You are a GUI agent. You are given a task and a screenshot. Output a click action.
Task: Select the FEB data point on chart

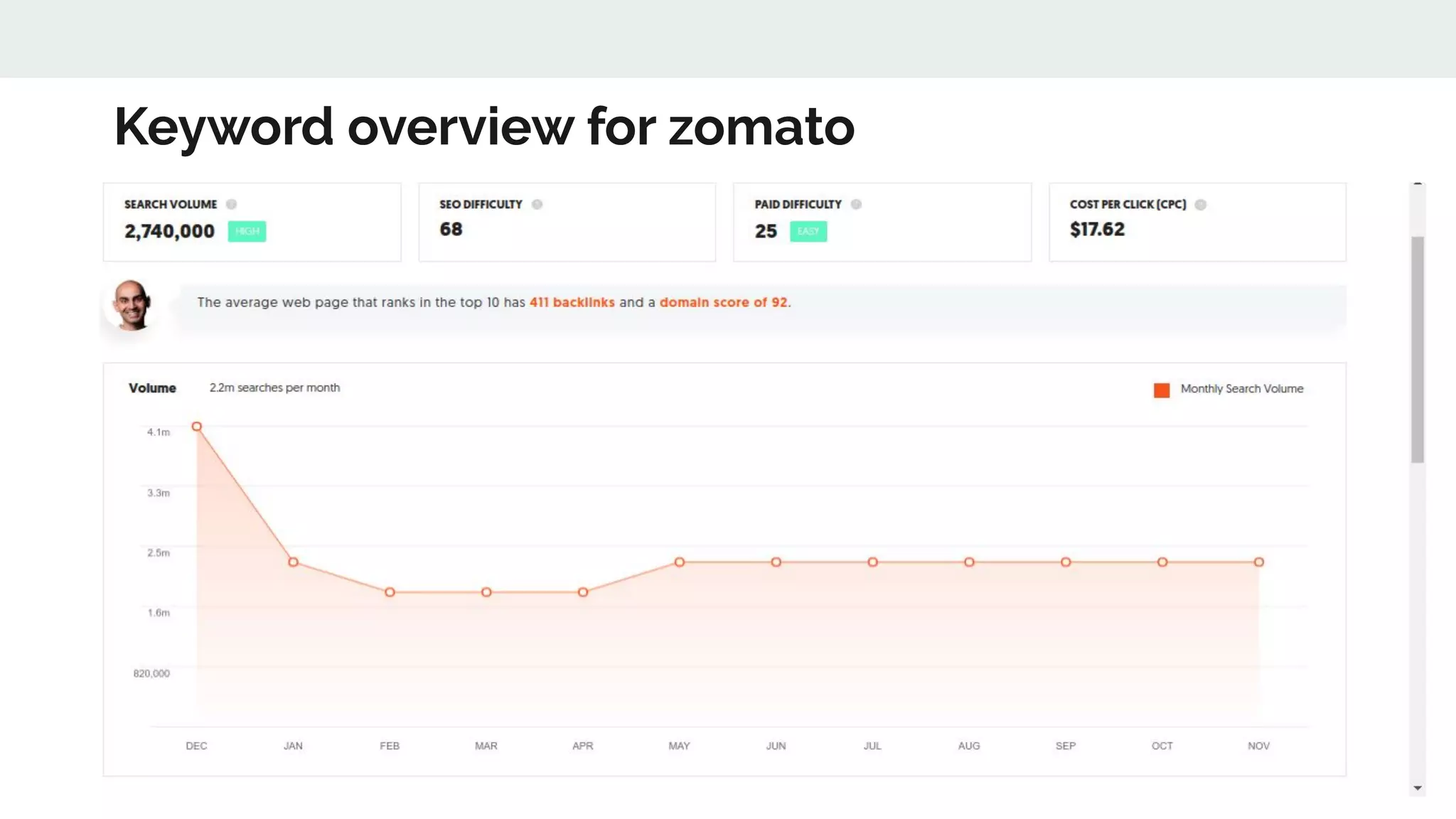pyautogui.click(x=390, y=592)
